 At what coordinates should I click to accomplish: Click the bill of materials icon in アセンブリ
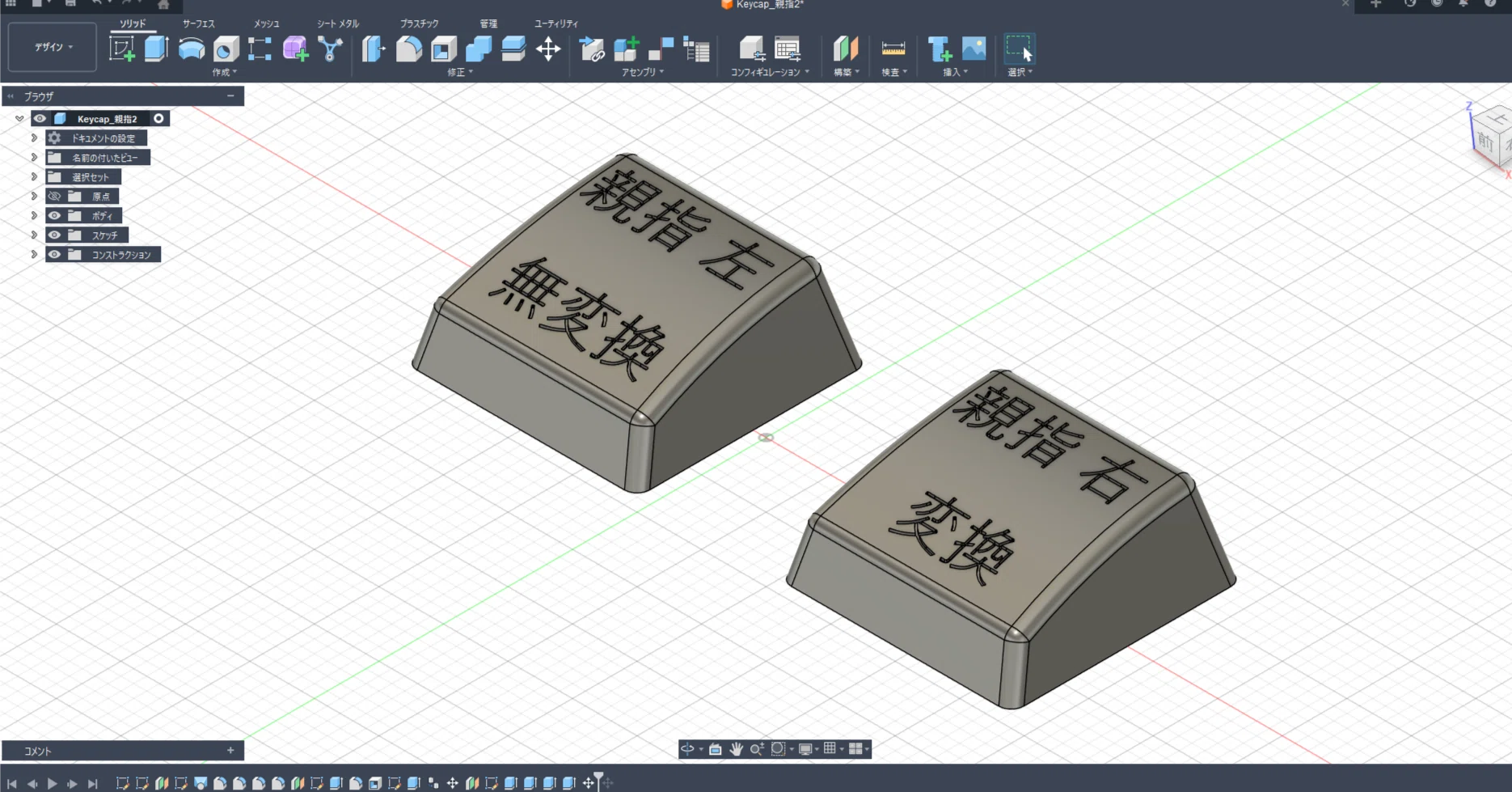[x=696, y=49]
